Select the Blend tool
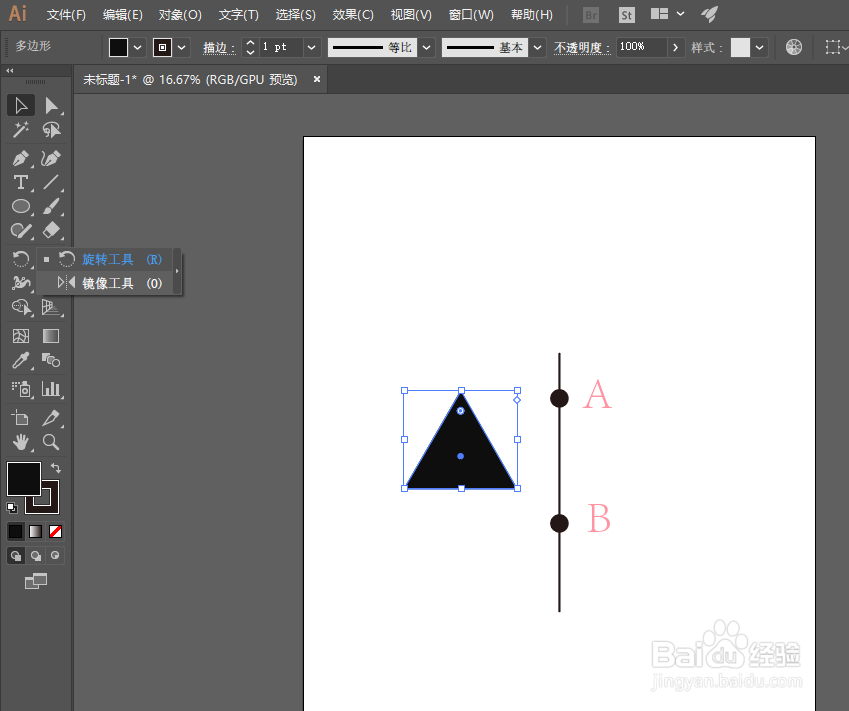 click(x=51, y=360)
